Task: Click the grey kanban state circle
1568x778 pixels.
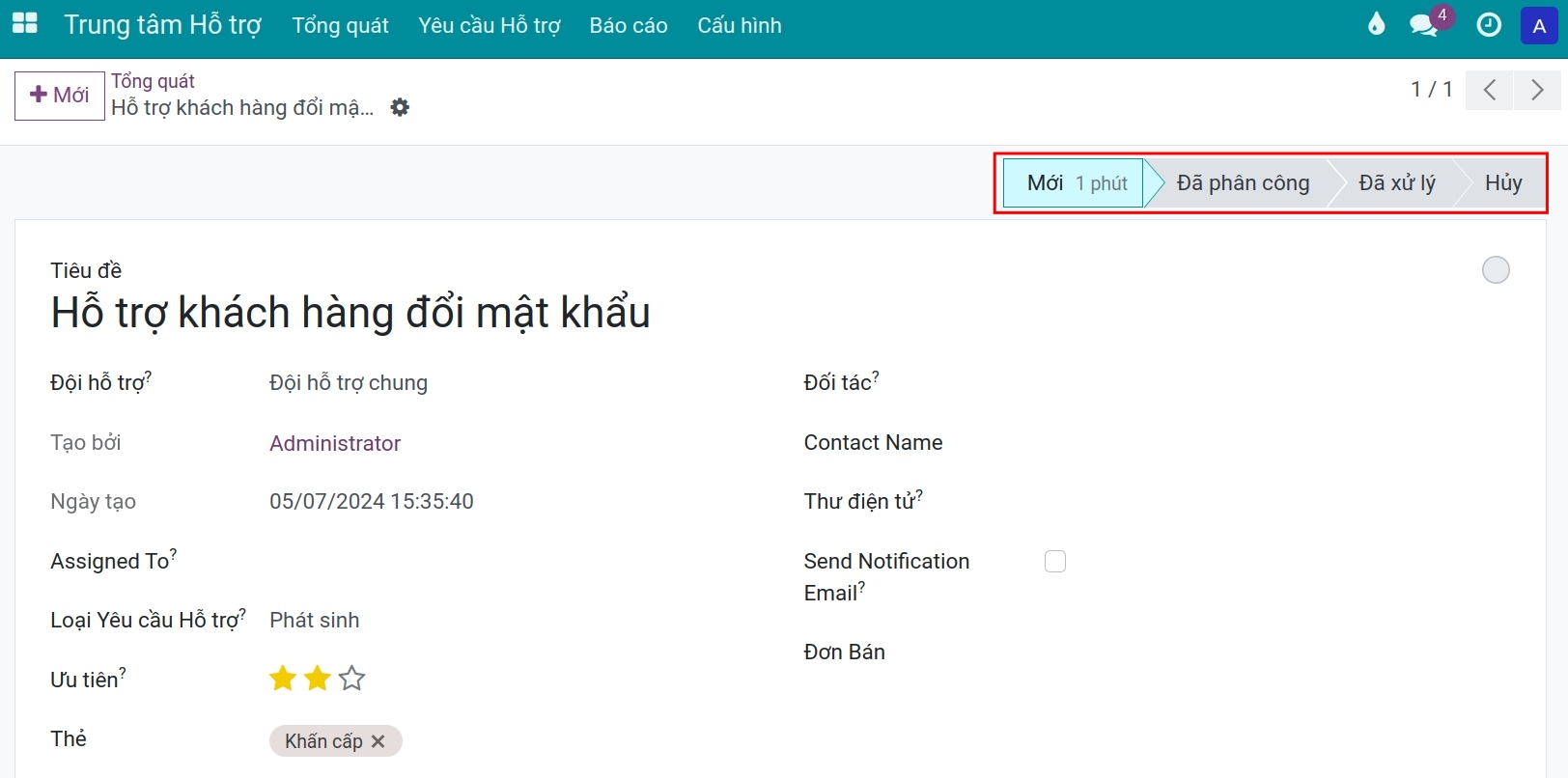Action: click(x=1496, y=269)
